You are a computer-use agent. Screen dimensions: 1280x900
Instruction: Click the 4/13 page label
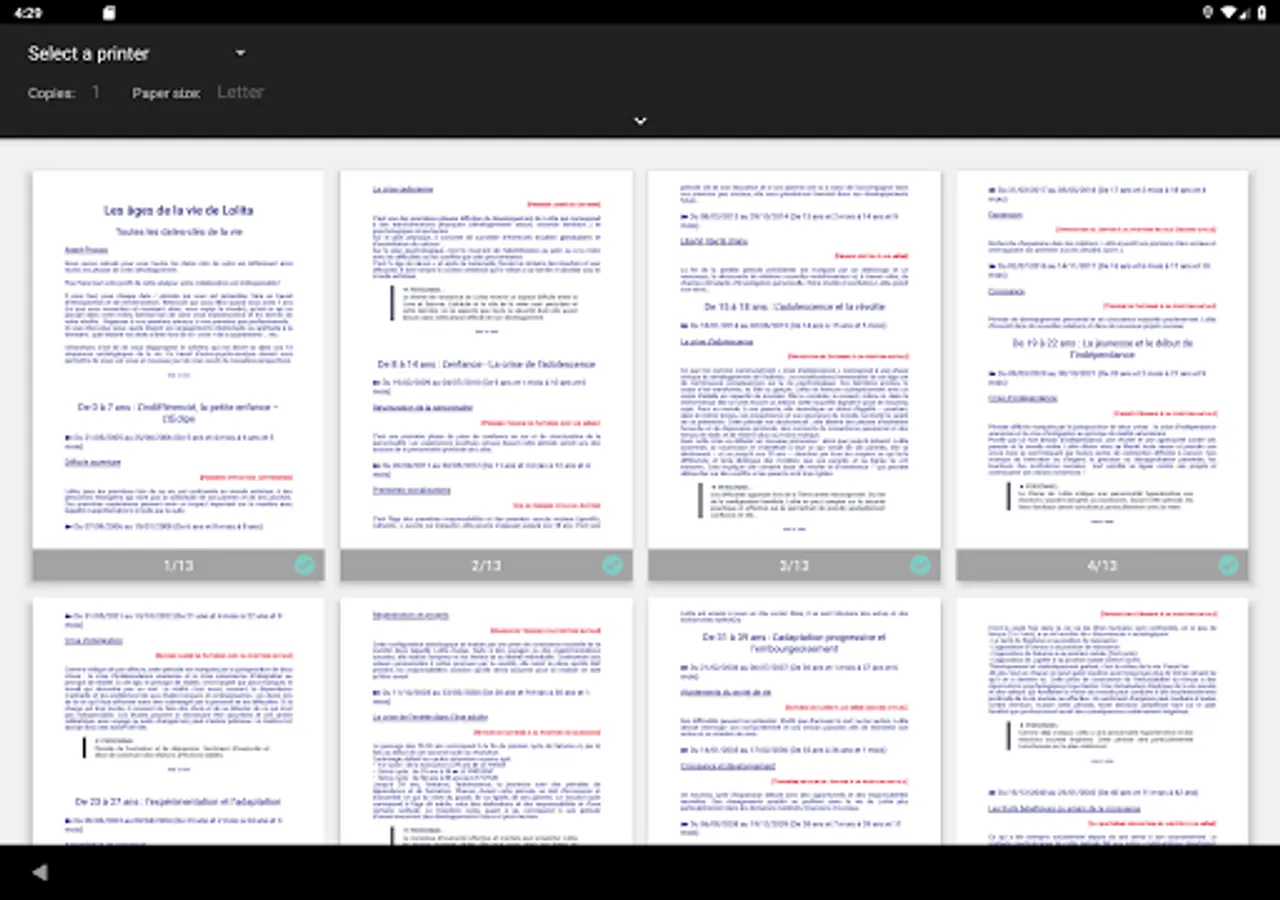tap(1102, 566)
